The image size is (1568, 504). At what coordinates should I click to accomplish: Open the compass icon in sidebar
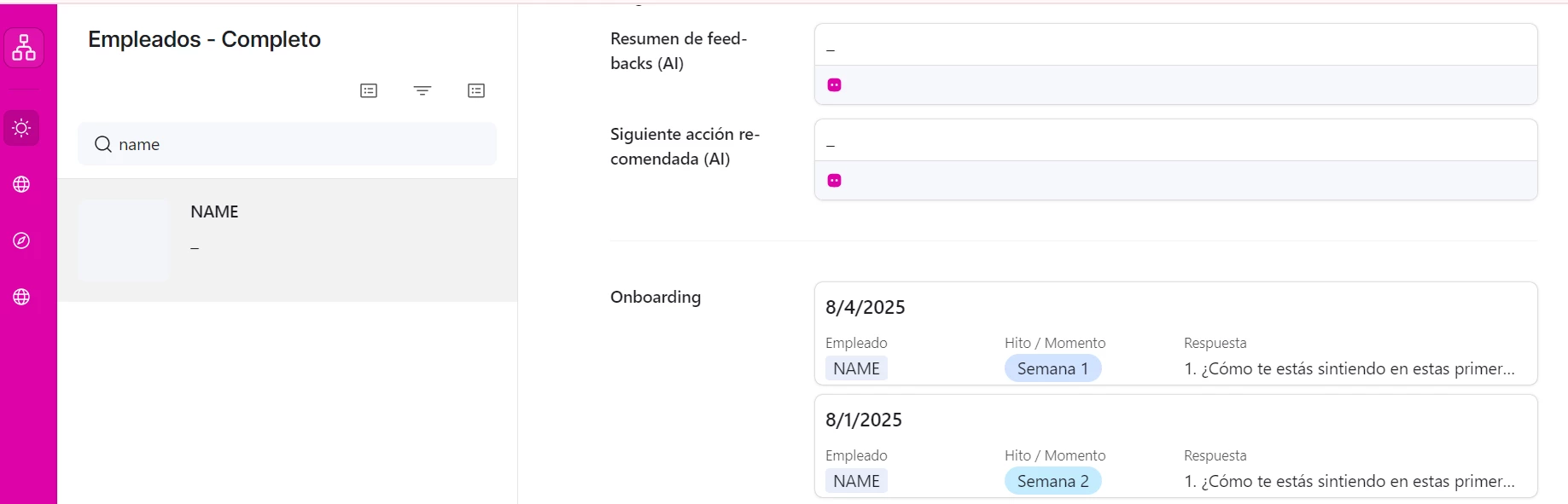(21, 240)
